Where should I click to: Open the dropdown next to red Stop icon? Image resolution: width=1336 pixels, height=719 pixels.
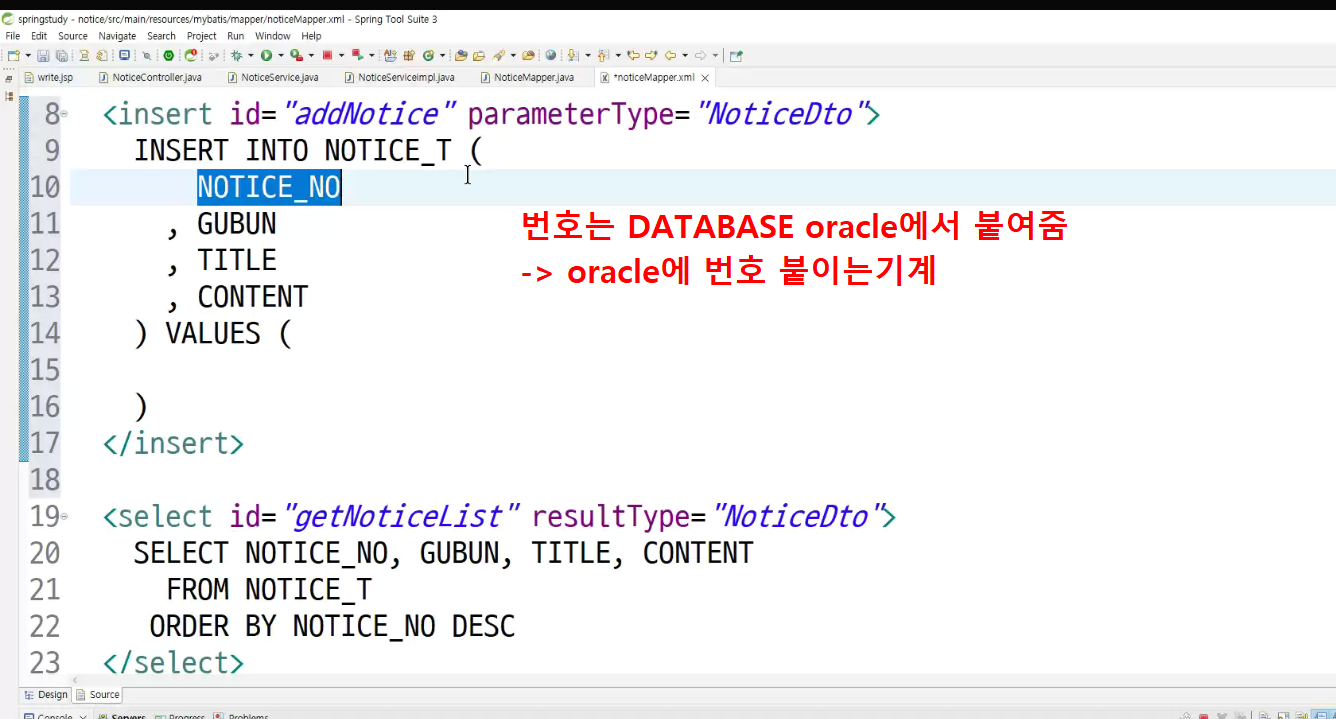pyautogui.click(x=341, y=55)
